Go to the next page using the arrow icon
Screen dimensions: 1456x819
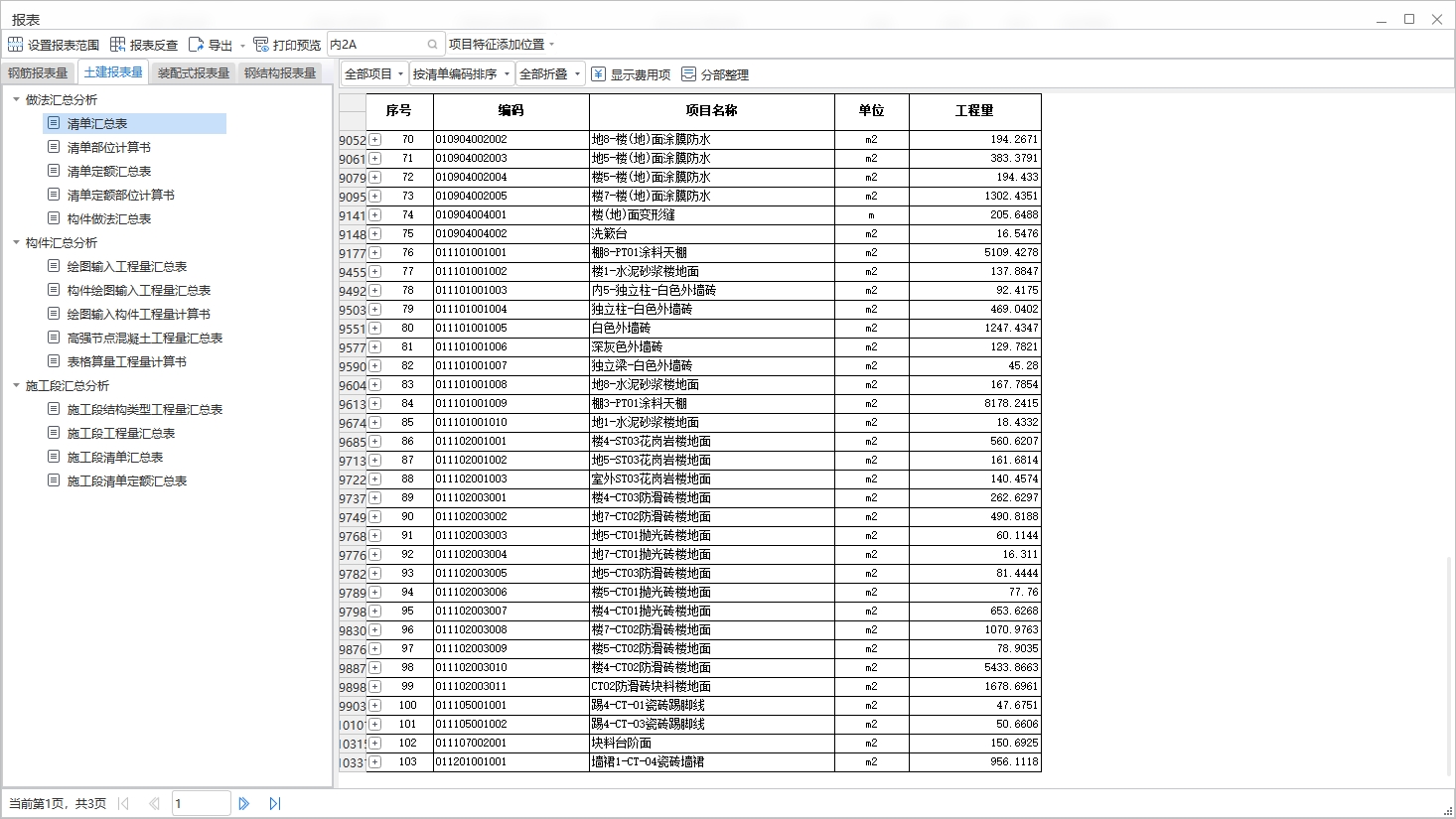pos(243,803)
